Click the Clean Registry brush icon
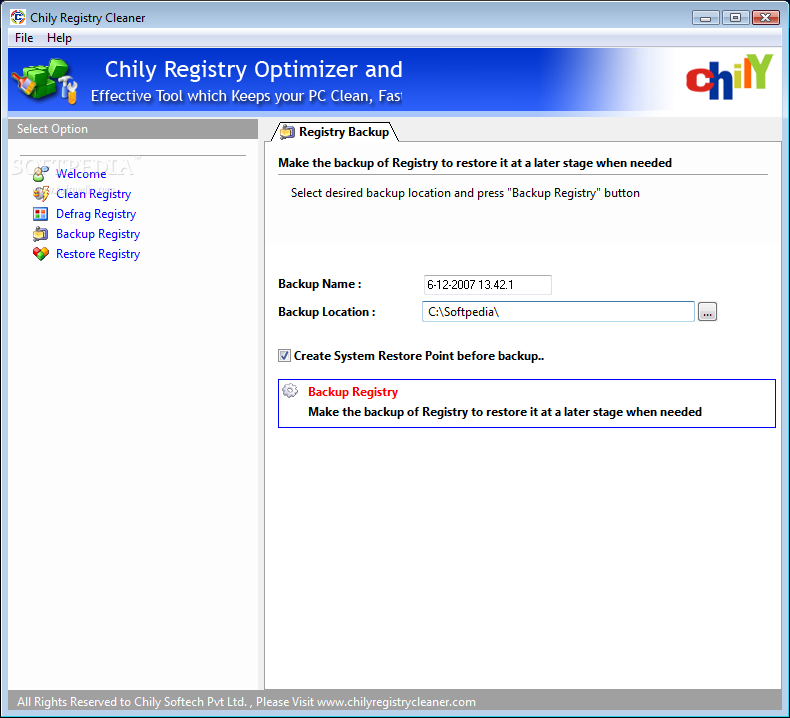Image resolution: width=790 pixels, height=718 pixels. (40, 193)
